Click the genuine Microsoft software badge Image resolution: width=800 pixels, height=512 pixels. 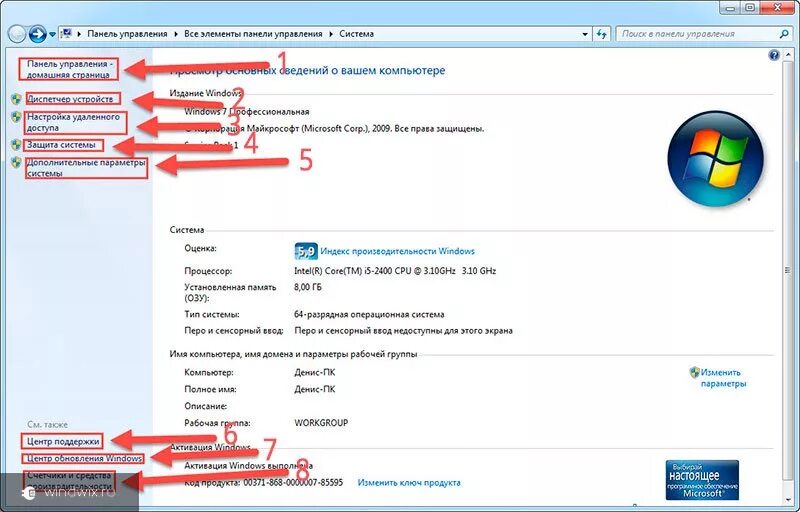702,480
